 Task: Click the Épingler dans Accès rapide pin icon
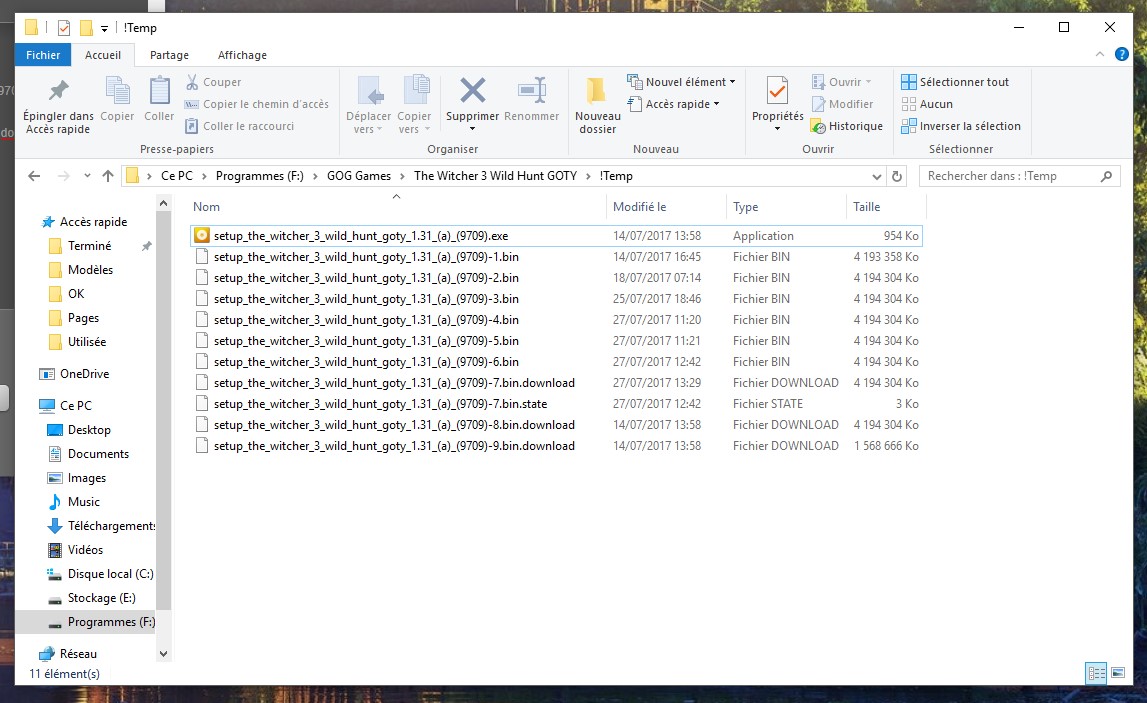pos(59,91)
